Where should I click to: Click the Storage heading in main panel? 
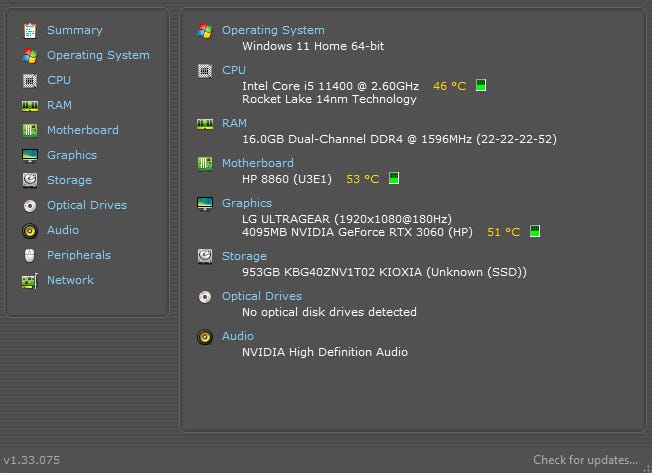coord(244,256)
